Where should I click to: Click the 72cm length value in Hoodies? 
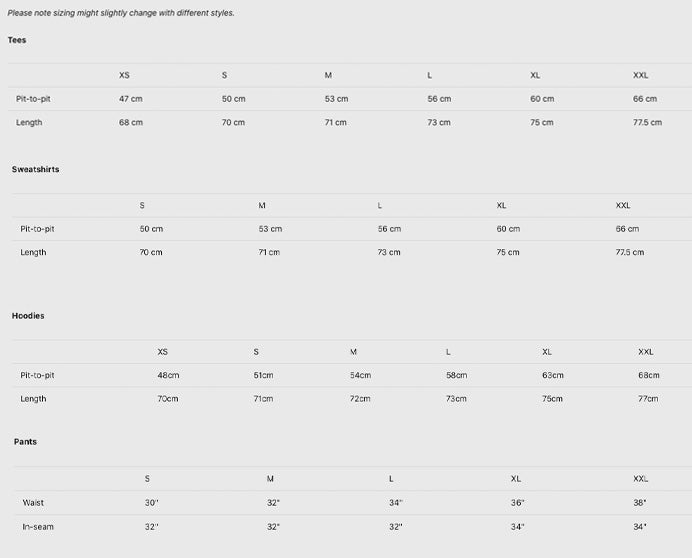point(360,399)
